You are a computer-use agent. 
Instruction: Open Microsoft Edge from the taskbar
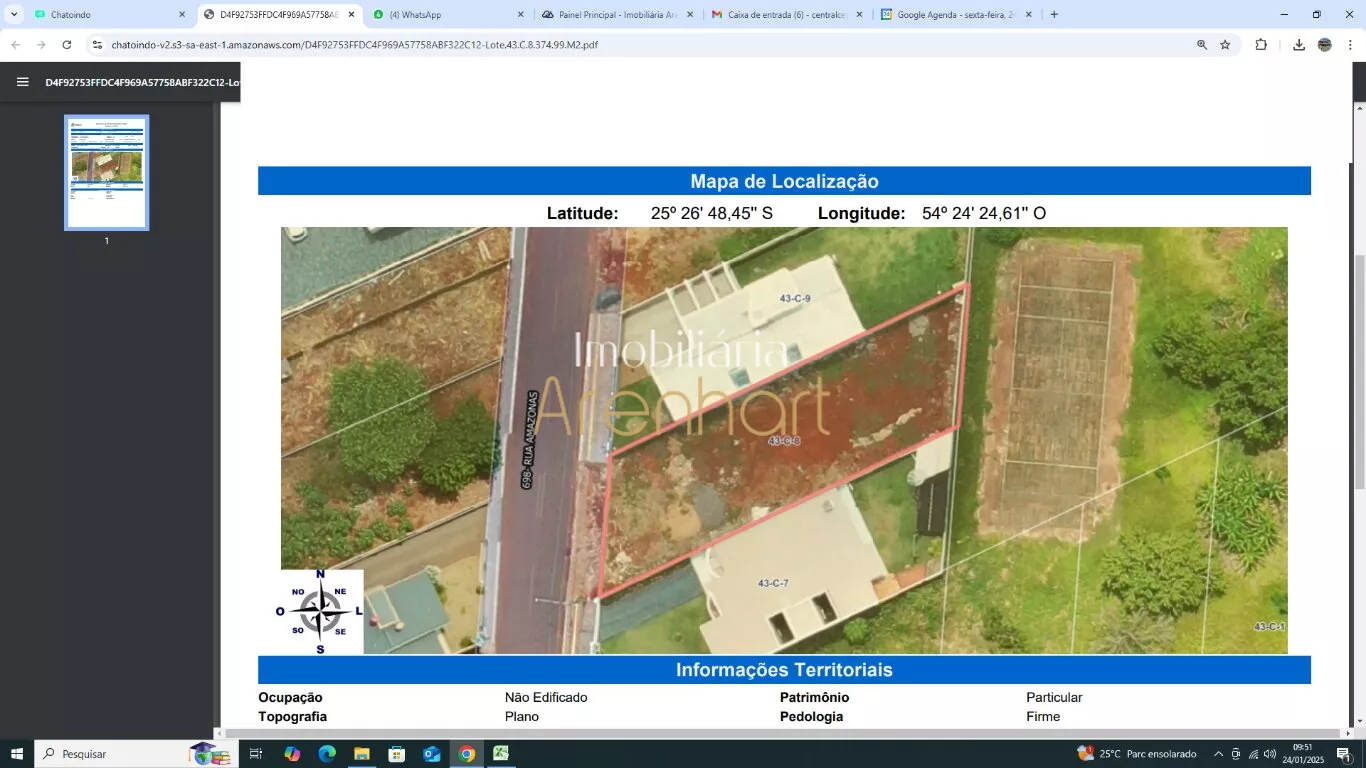tap(327, 753)
